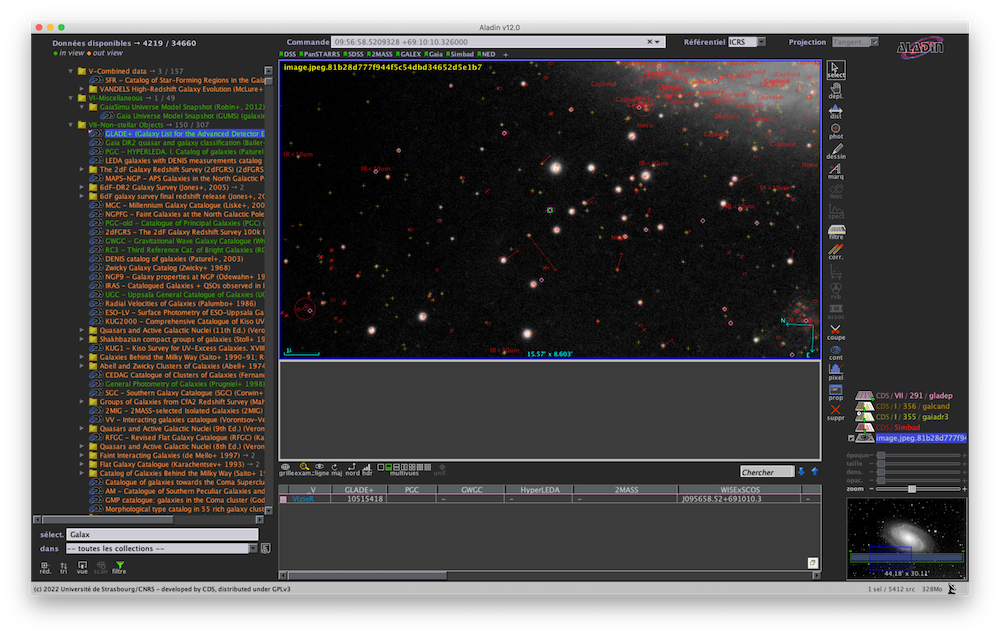Select the green two-view multivues layout
The width and height of the screenshot is (1000, 636).
click(x=388, y=468)
